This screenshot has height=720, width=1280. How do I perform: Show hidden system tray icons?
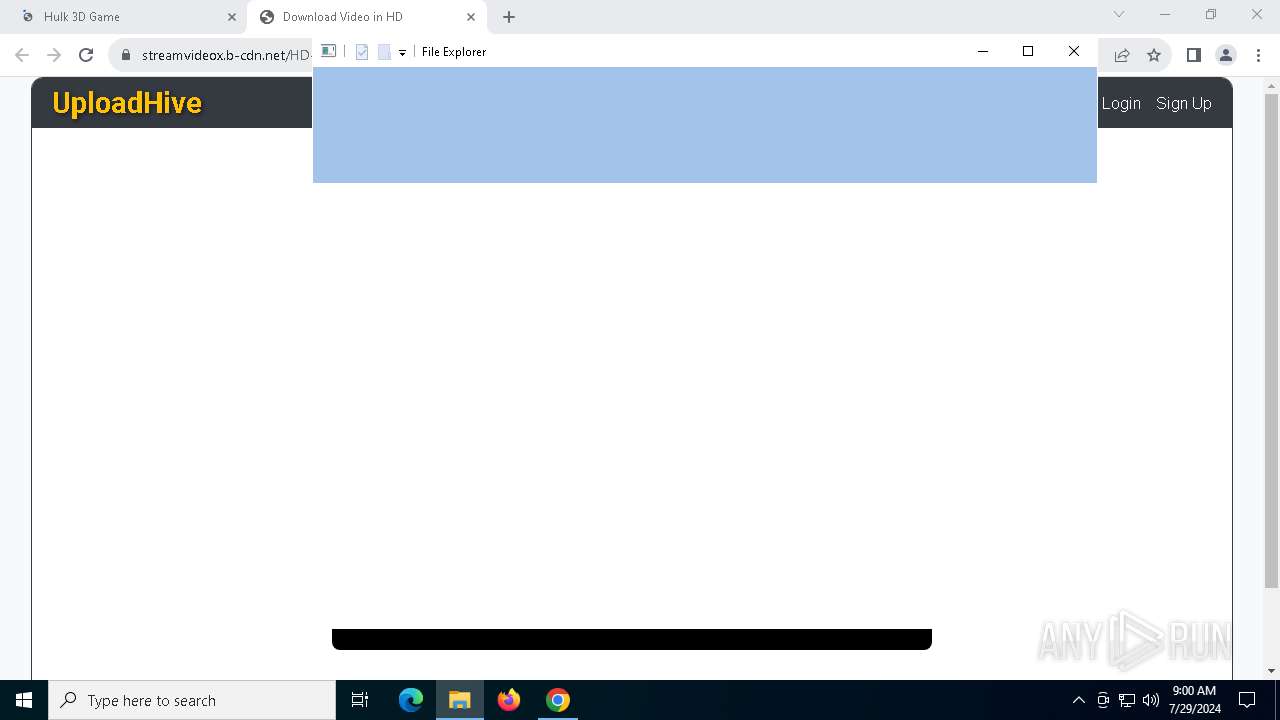pos(1078,700)
